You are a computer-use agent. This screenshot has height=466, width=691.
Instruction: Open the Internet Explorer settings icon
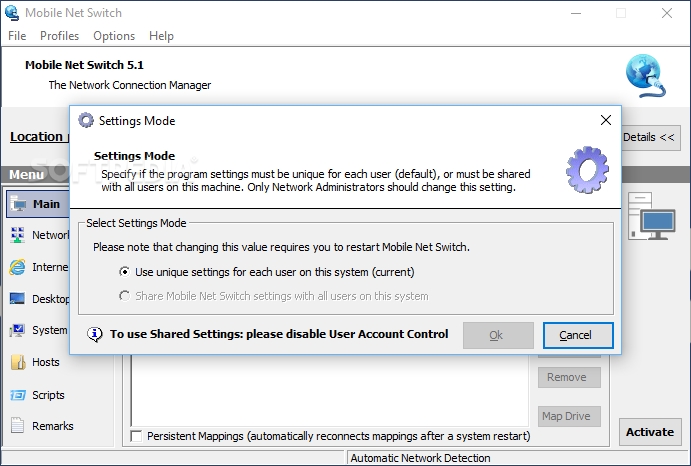[x=17, y=267]
